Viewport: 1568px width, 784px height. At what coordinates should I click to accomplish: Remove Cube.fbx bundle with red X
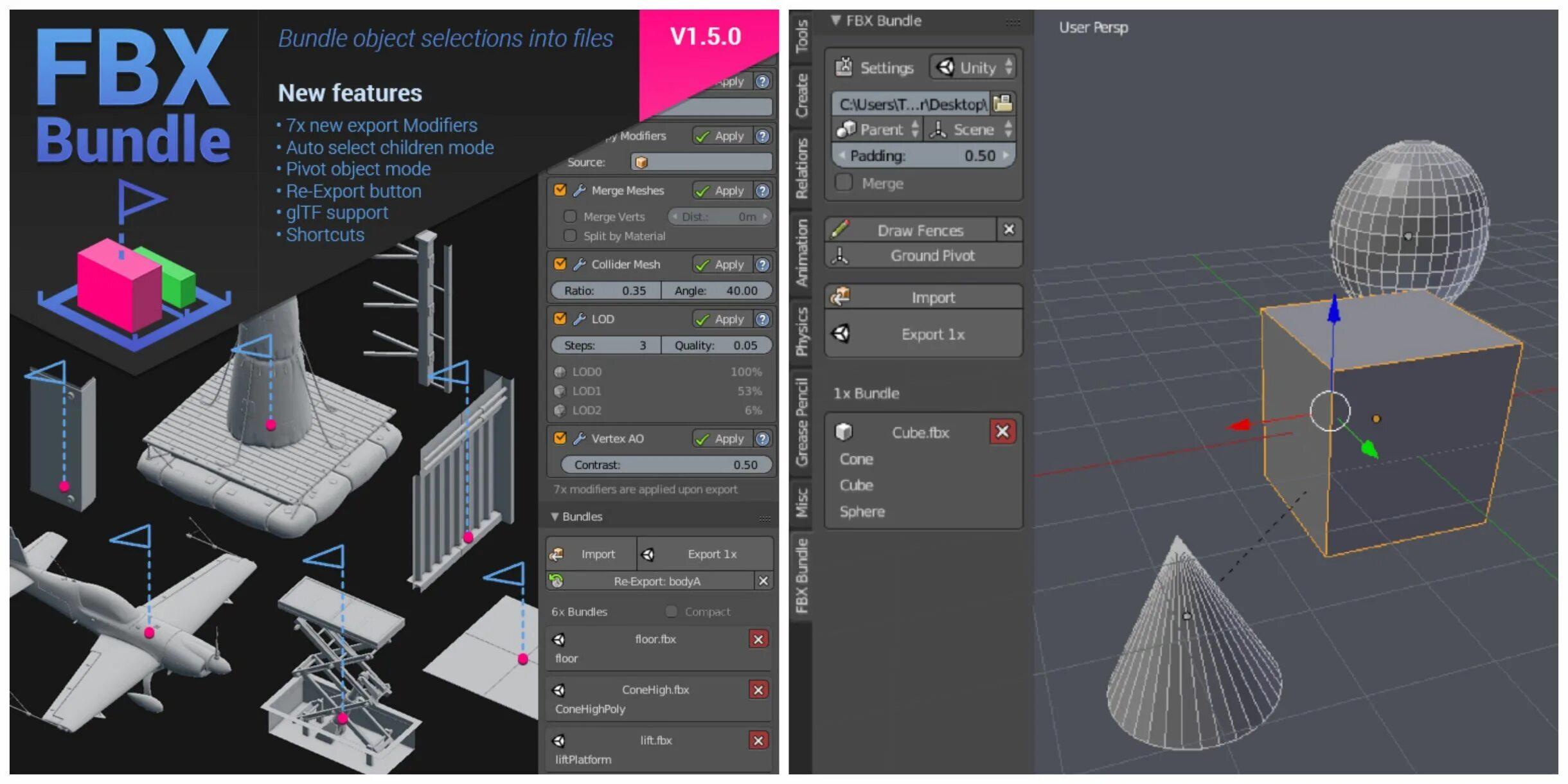[1002, 431]
